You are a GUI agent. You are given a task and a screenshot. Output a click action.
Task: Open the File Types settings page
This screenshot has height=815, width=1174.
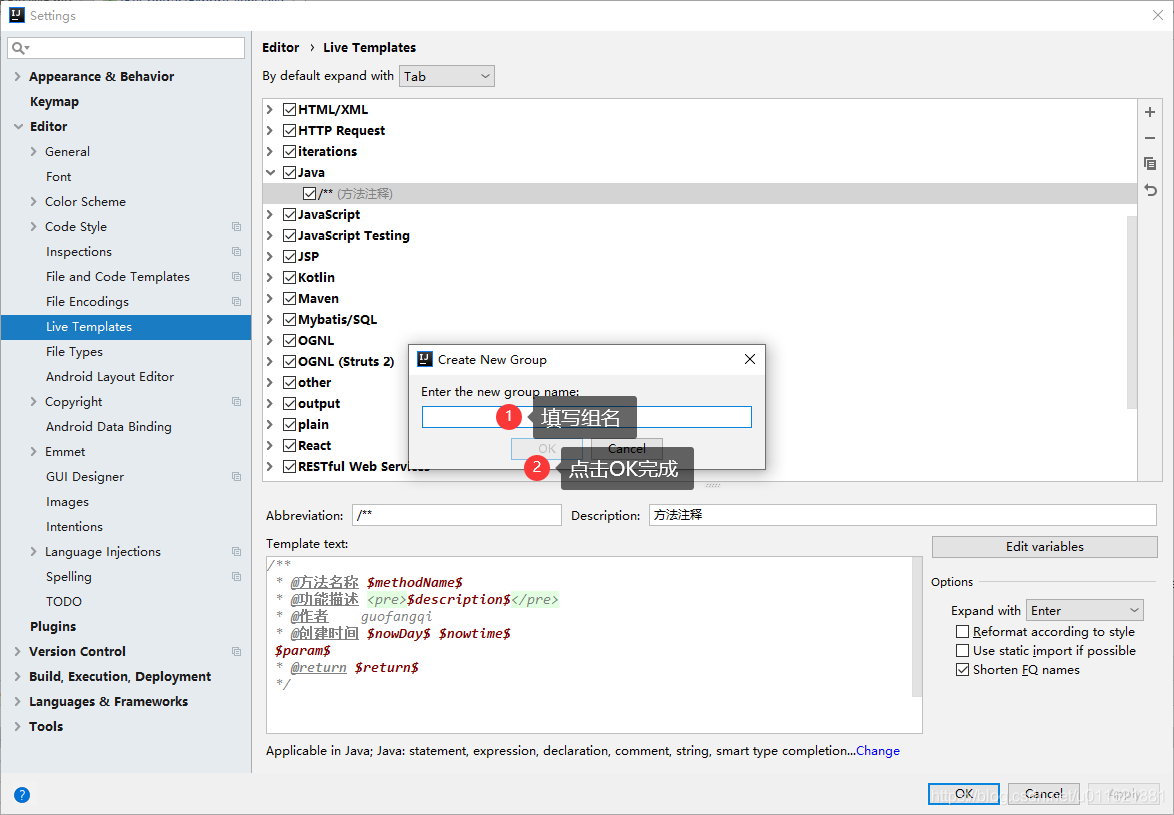pyautogui.click(x=74, y=352)
